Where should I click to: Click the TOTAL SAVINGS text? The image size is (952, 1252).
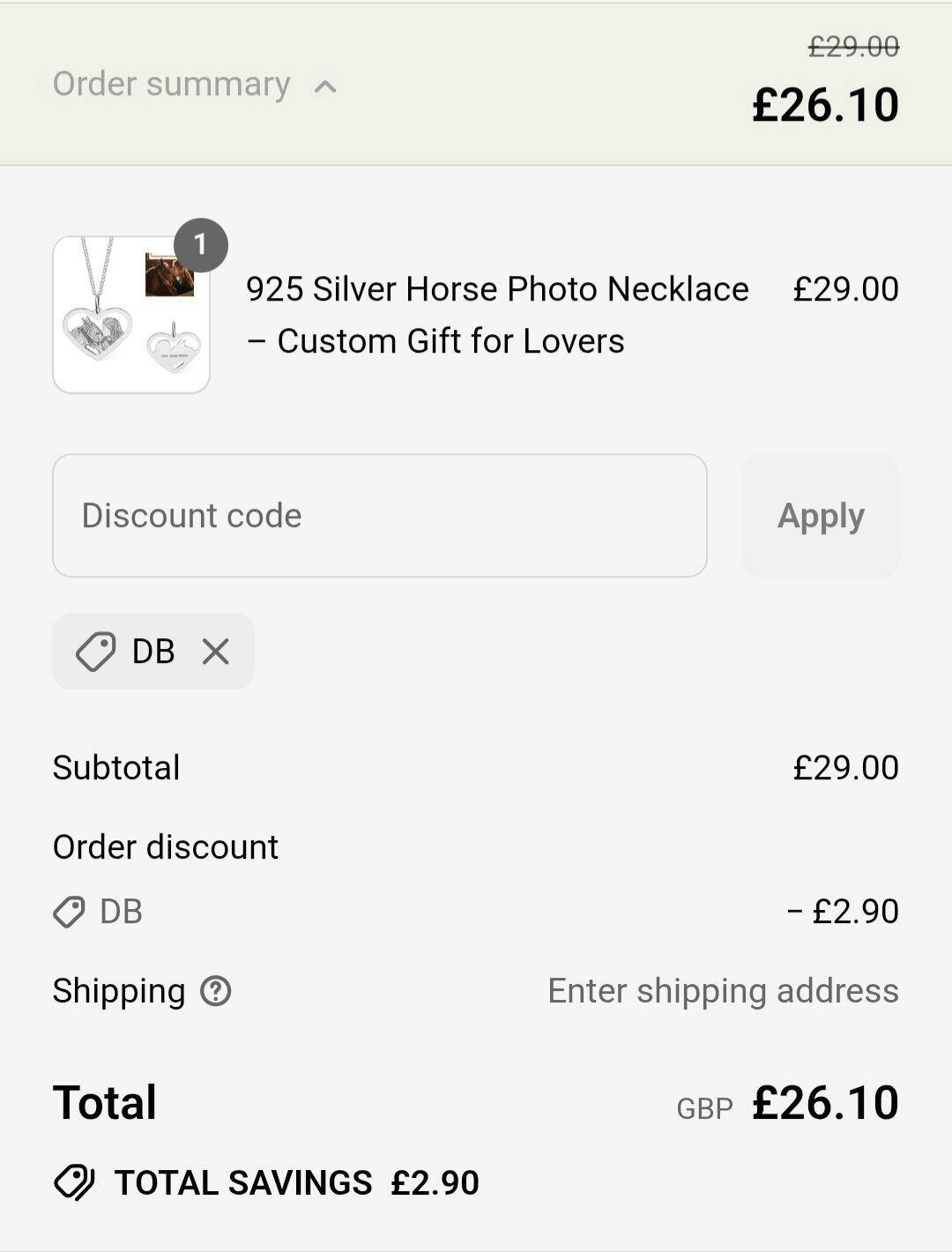point(243,1182)
